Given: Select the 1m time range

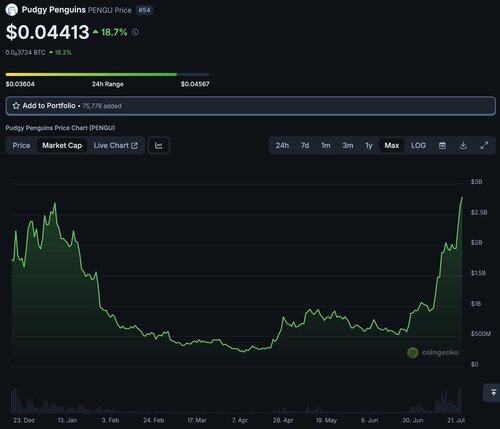Looking at the screenshot, I should tap(326, 146).
